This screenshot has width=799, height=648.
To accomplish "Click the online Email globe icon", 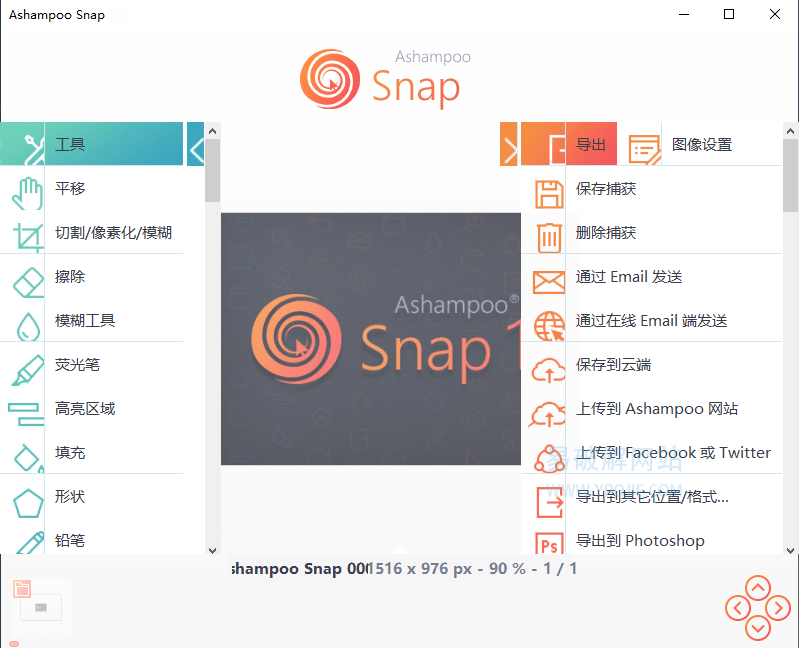I will pyautogui.click(x=549, y=326).
